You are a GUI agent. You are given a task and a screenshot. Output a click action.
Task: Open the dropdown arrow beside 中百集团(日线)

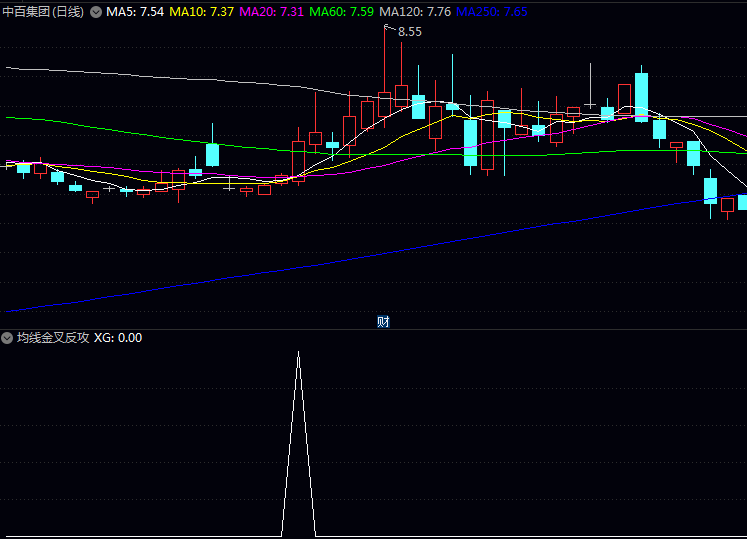pos(96,12)
